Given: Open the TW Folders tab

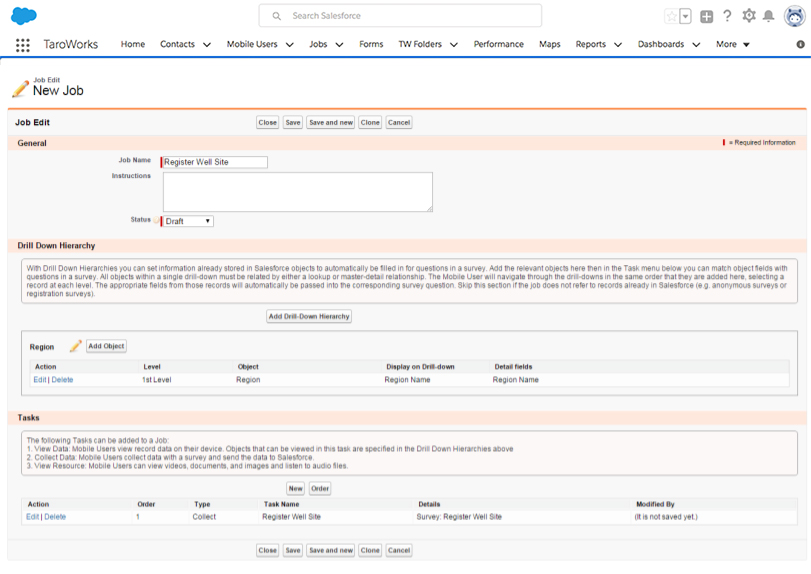Looking at the screenshot, I should pyautogui.click(x=420, y=44).
